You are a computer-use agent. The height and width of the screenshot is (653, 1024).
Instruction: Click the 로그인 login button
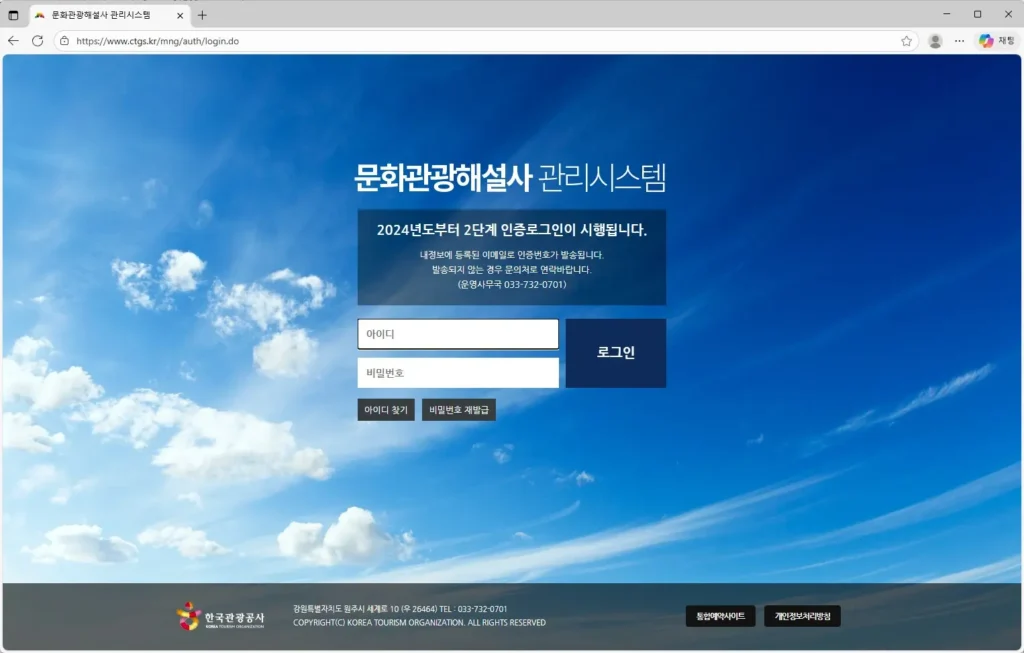point(615,352)
